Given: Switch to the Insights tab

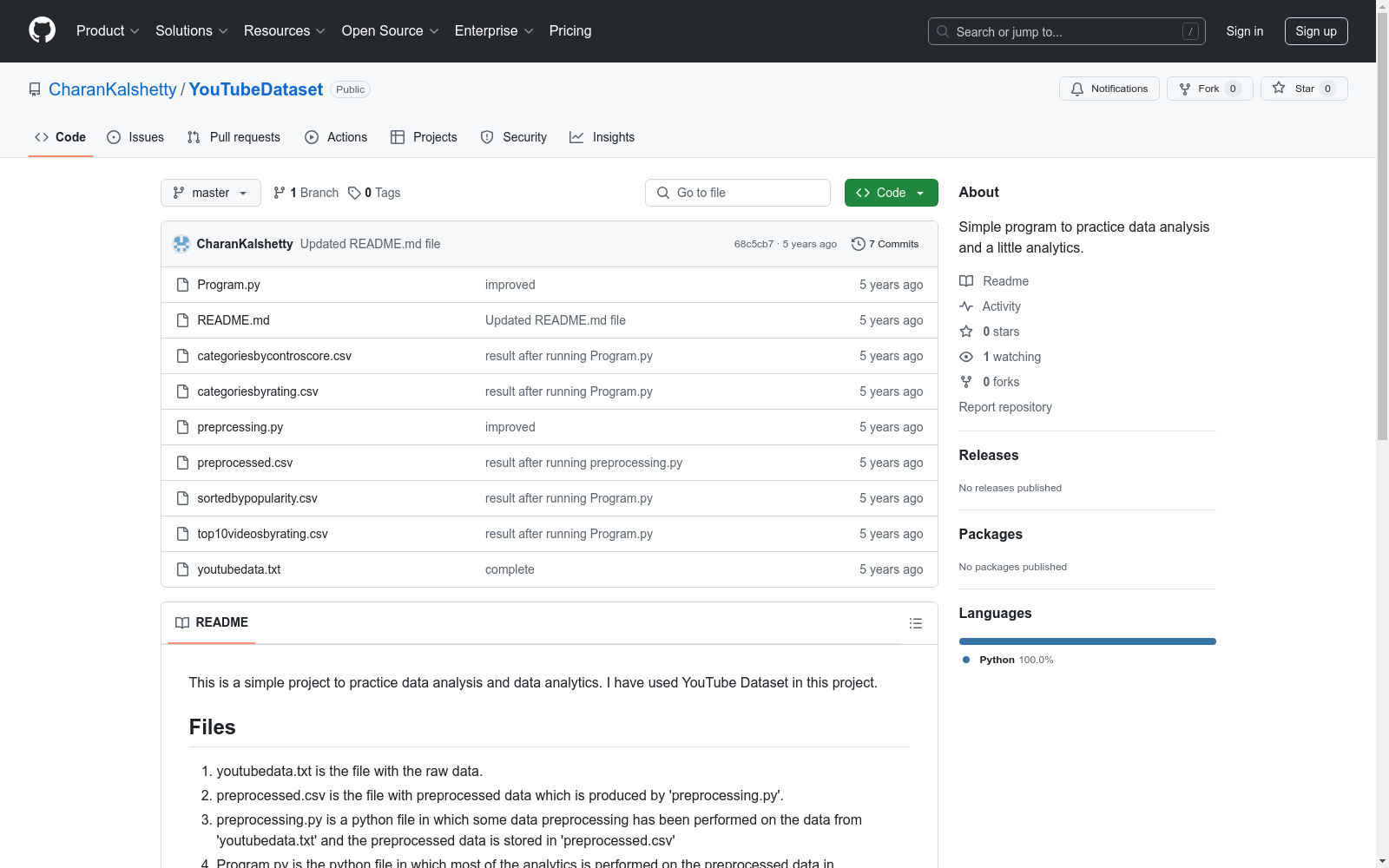Looking at the screenshot, I should (x=602, y=137).
